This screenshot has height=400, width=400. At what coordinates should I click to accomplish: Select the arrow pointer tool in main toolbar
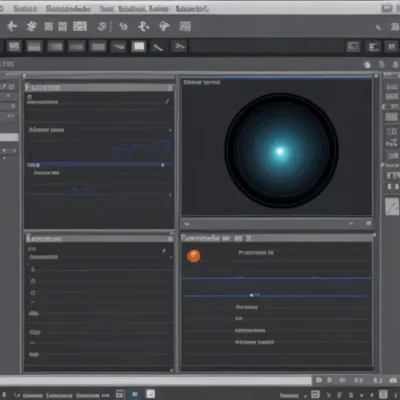12,26
